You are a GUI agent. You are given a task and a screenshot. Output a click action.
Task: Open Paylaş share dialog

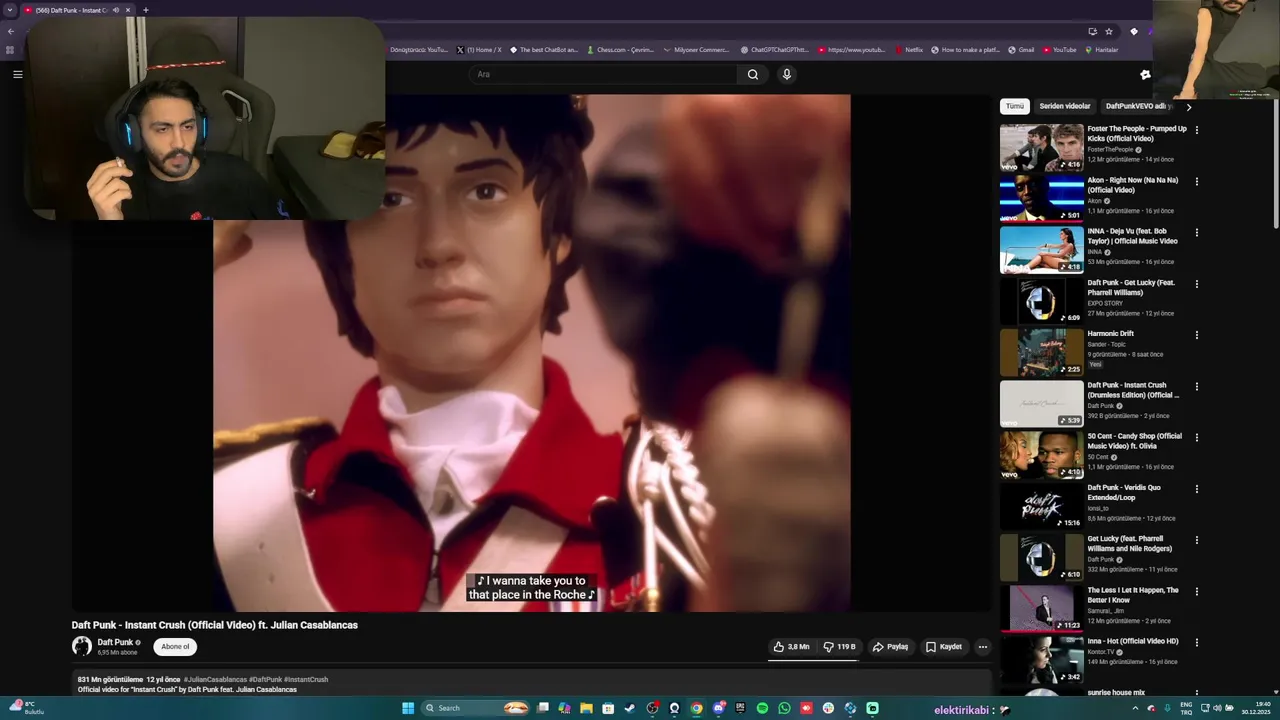click(x=890, y=647)
